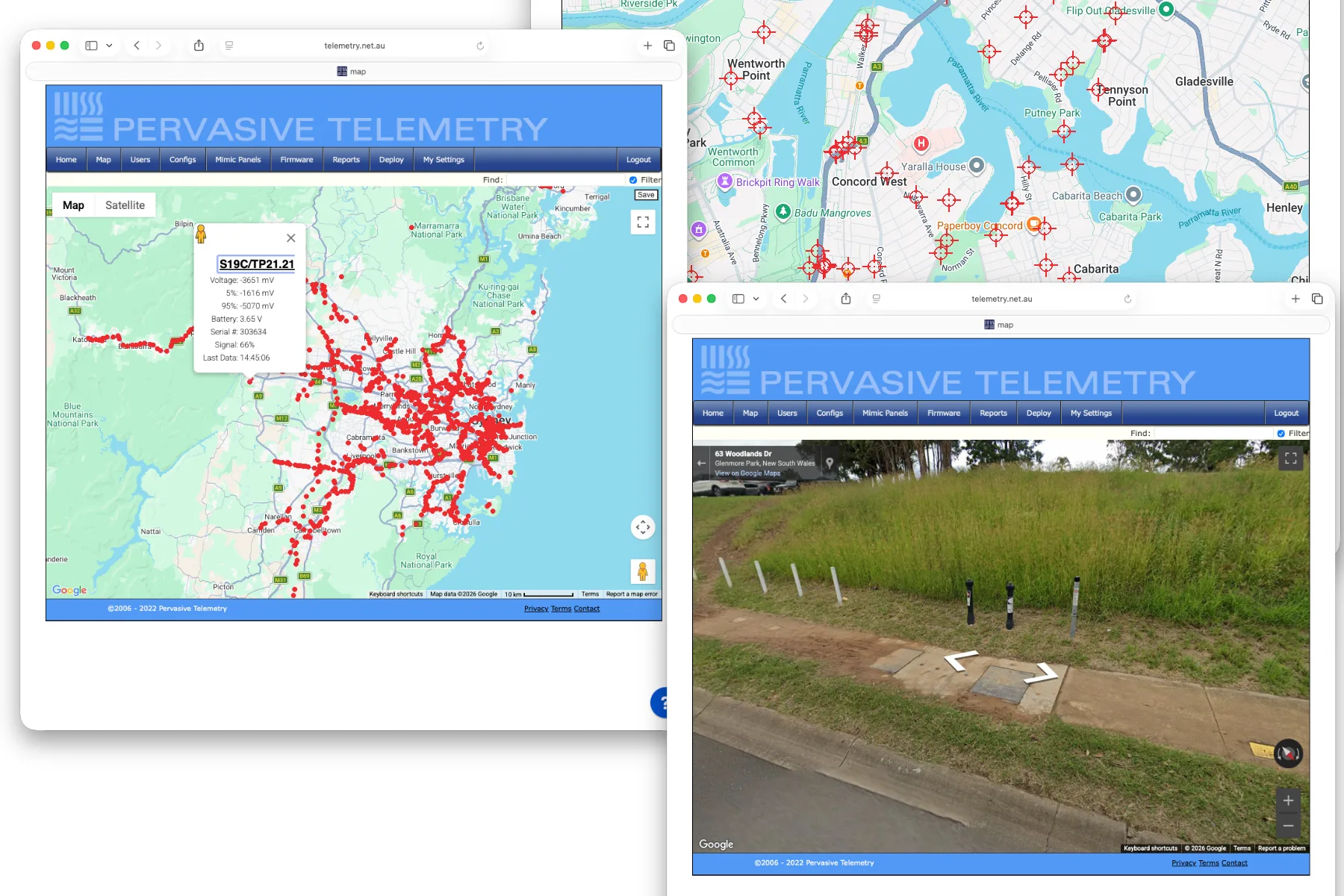Open Contact link in left page footer
The width and height of the screenshot is (1344, 896).
[587, 609]
